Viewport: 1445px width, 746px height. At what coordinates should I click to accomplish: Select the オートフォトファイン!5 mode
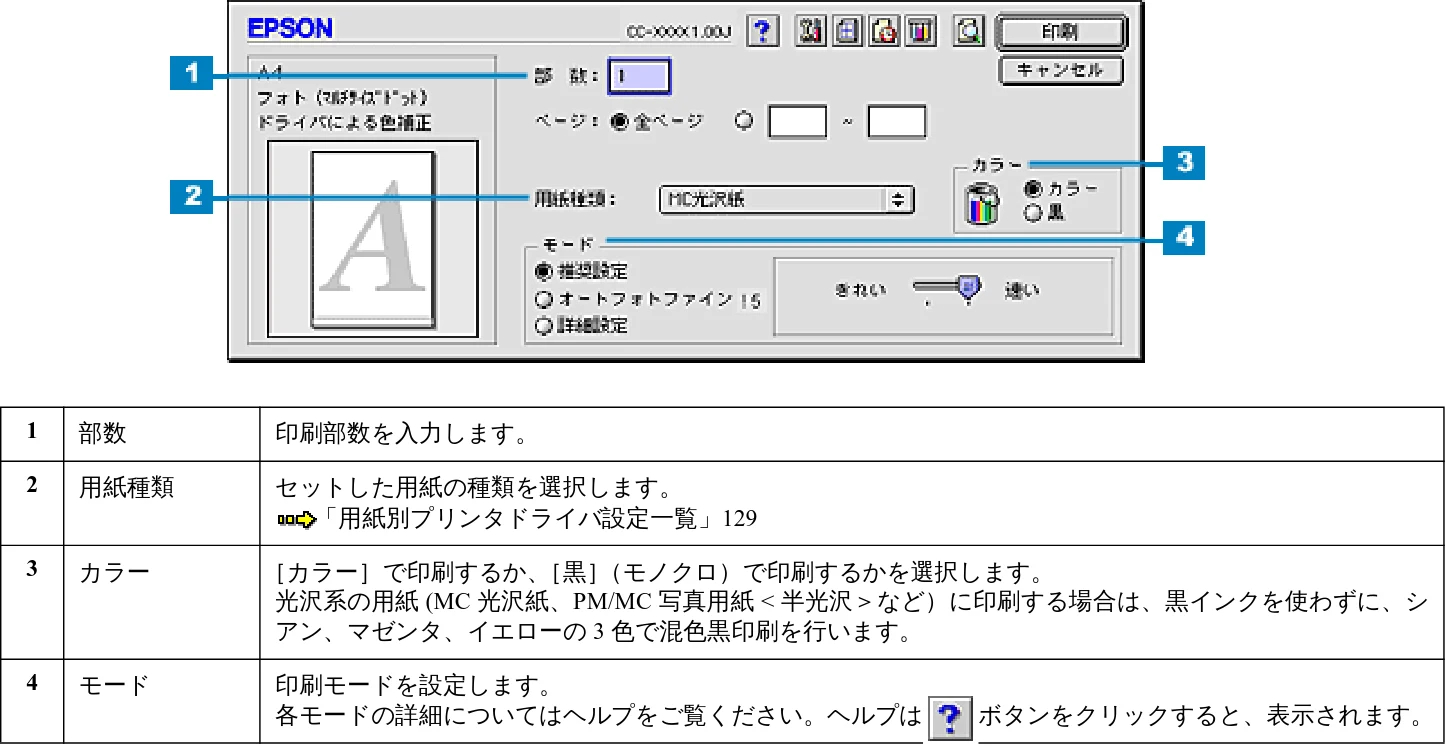pos(543,299)
